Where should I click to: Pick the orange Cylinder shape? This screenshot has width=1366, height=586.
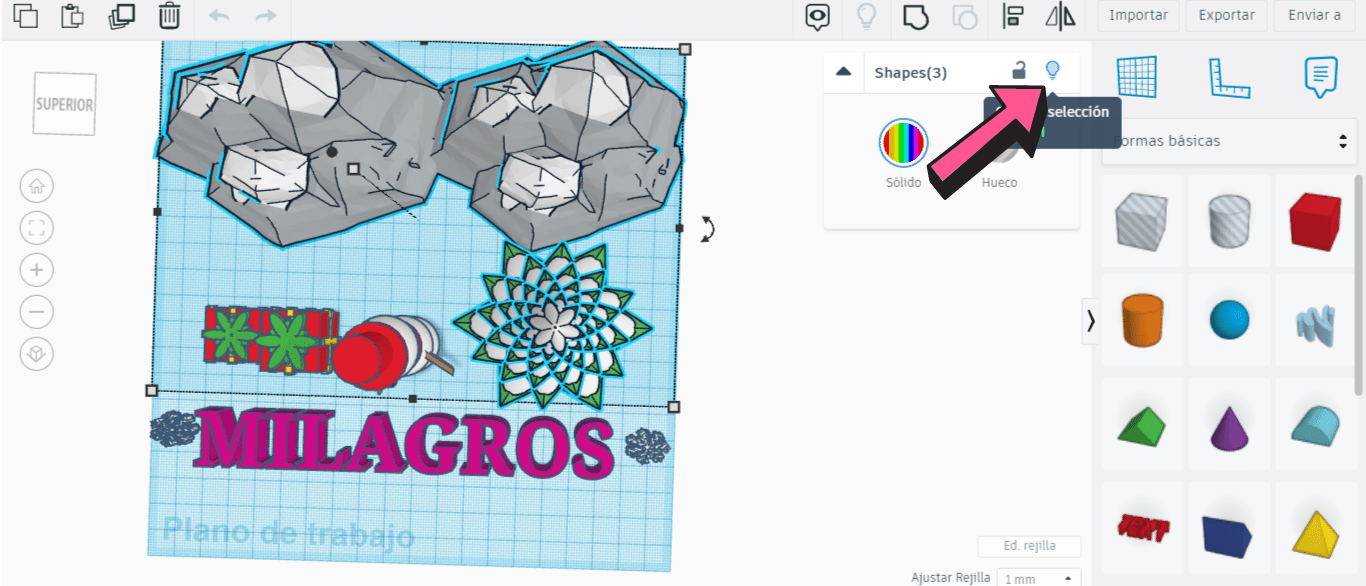pyautogui.click(x=1143, y=320)
